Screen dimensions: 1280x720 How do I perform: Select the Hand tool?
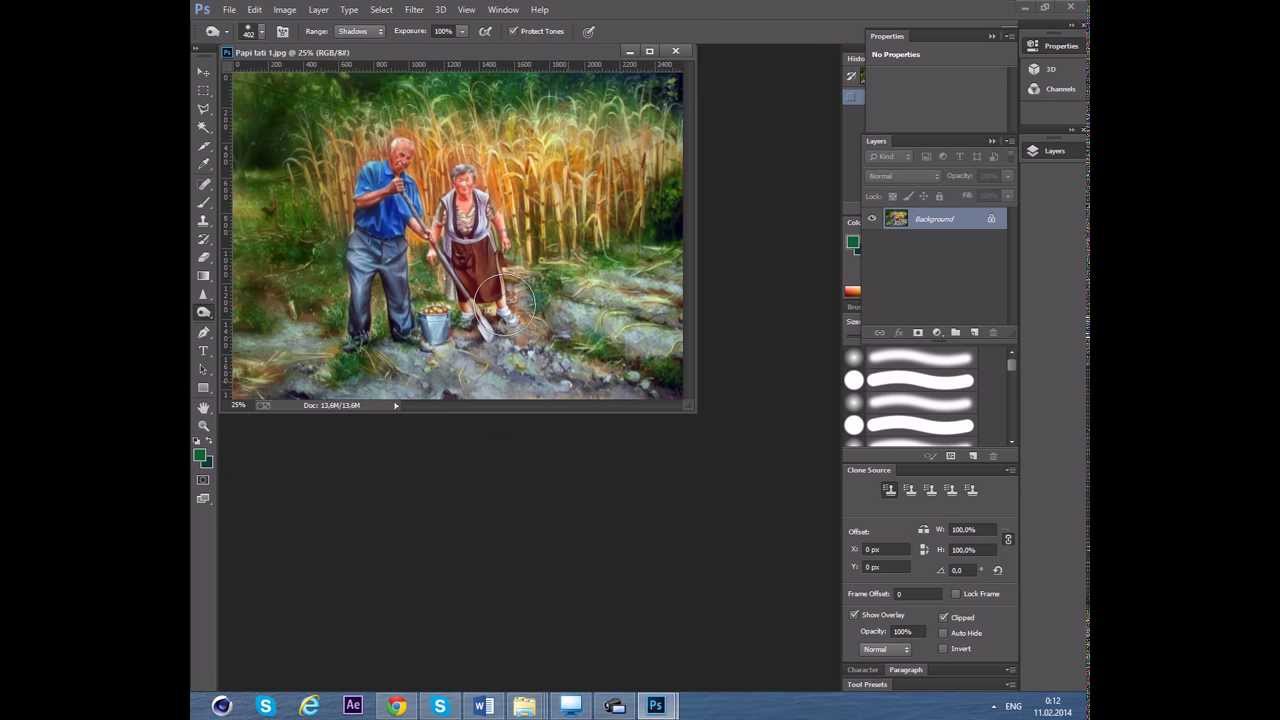(x=204, y=408)
